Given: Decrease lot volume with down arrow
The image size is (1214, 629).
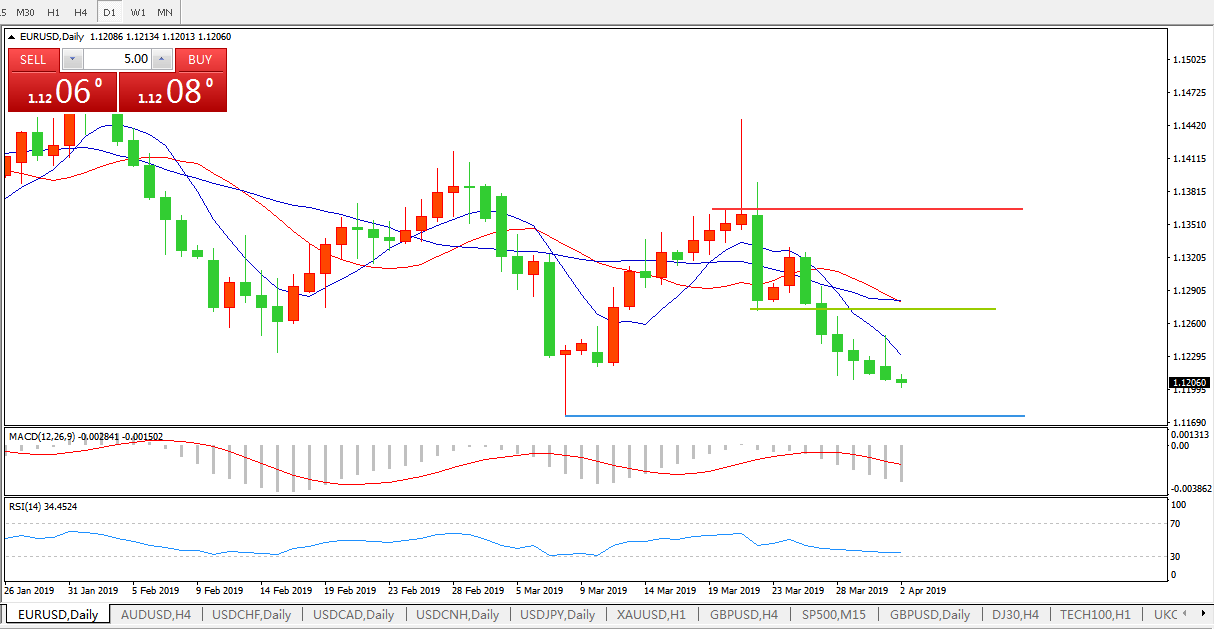Looking at the screenshot, I should [71, 60].
